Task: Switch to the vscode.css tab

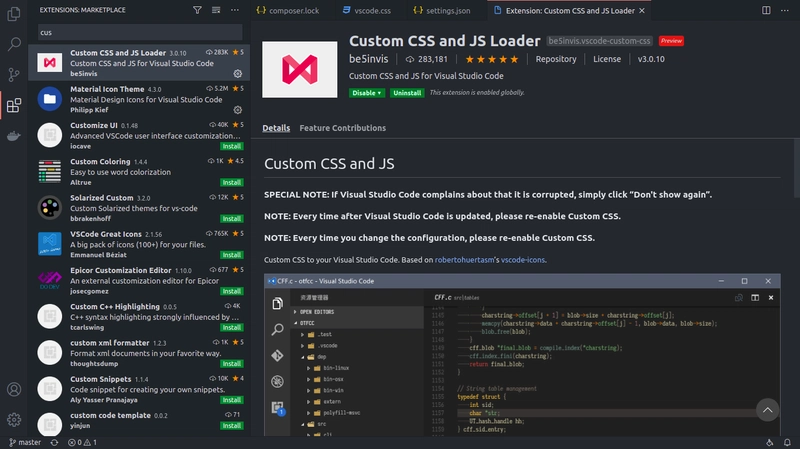Action: [366, 10]
